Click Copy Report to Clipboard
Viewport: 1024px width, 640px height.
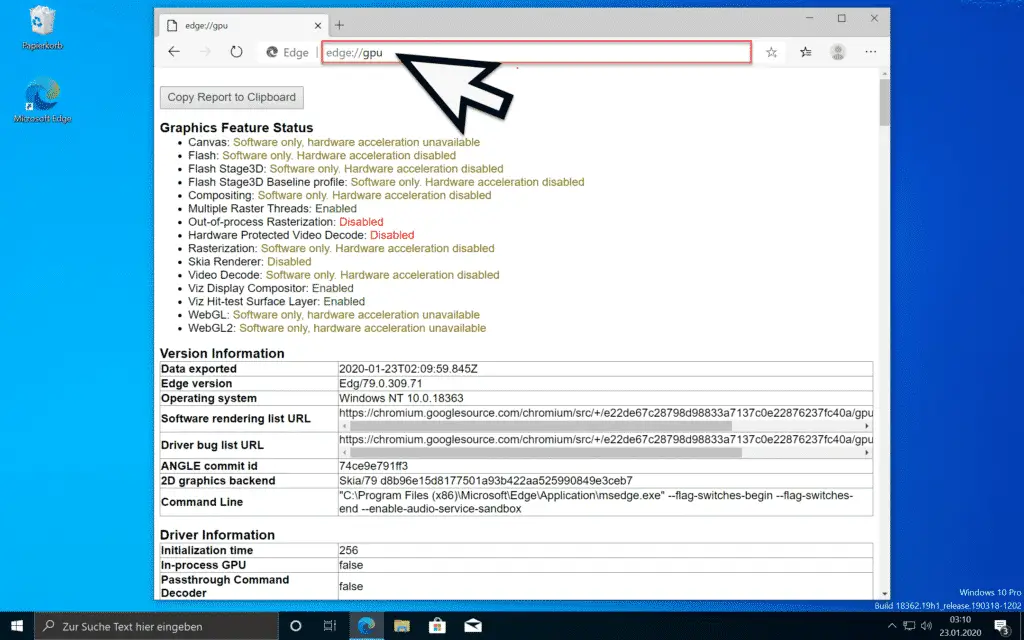click(232, 97)
